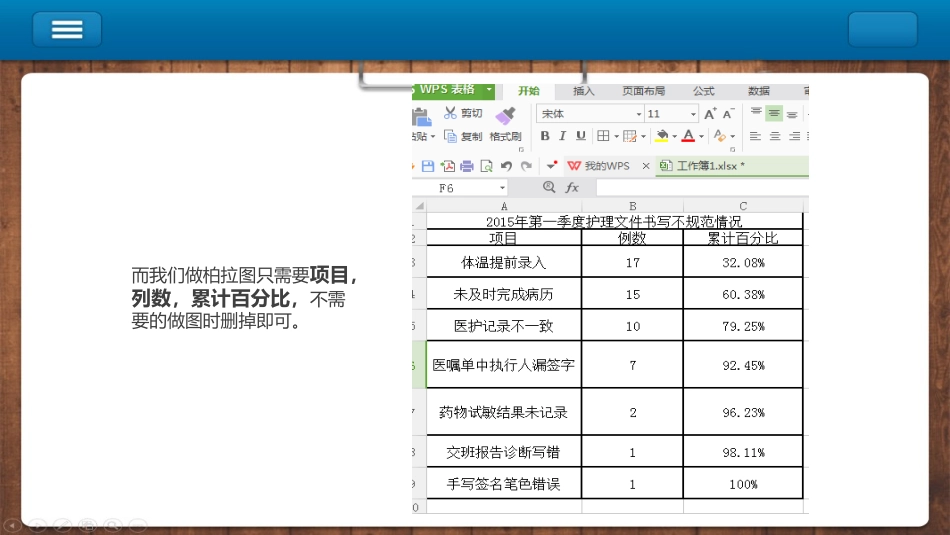Viewport: 950px width, 535px height.
Task: Select the title cell 2015年第一季度护理文件书写不规范情况
Action: (x=614, y=221)
